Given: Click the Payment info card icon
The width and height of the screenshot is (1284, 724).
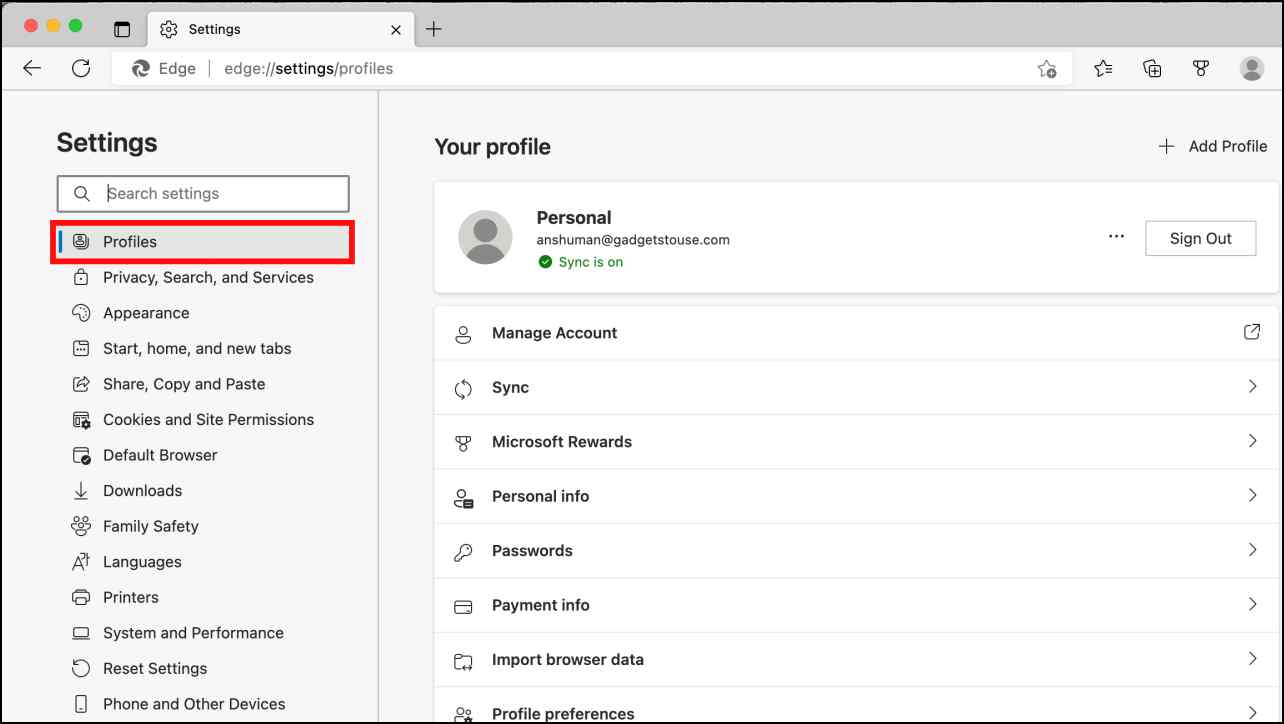Looking at the screenshot, I should 463,606.
